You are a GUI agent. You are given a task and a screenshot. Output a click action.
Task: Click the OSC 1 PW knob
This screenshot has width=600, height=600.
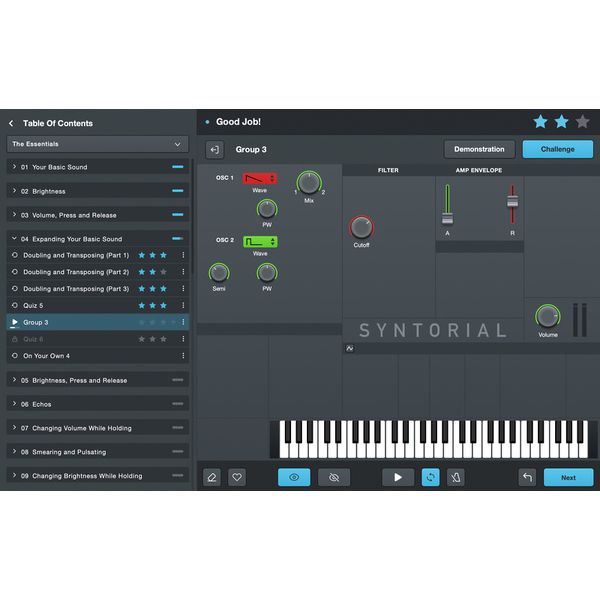[x=267, y=209]
